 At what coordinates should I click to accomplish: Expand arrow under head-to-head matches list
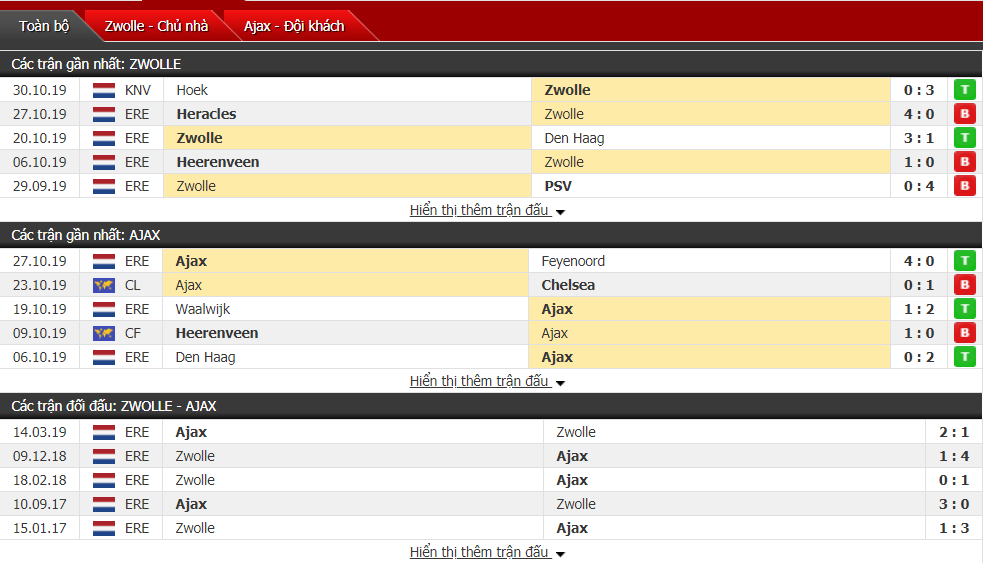coord(560,554)
